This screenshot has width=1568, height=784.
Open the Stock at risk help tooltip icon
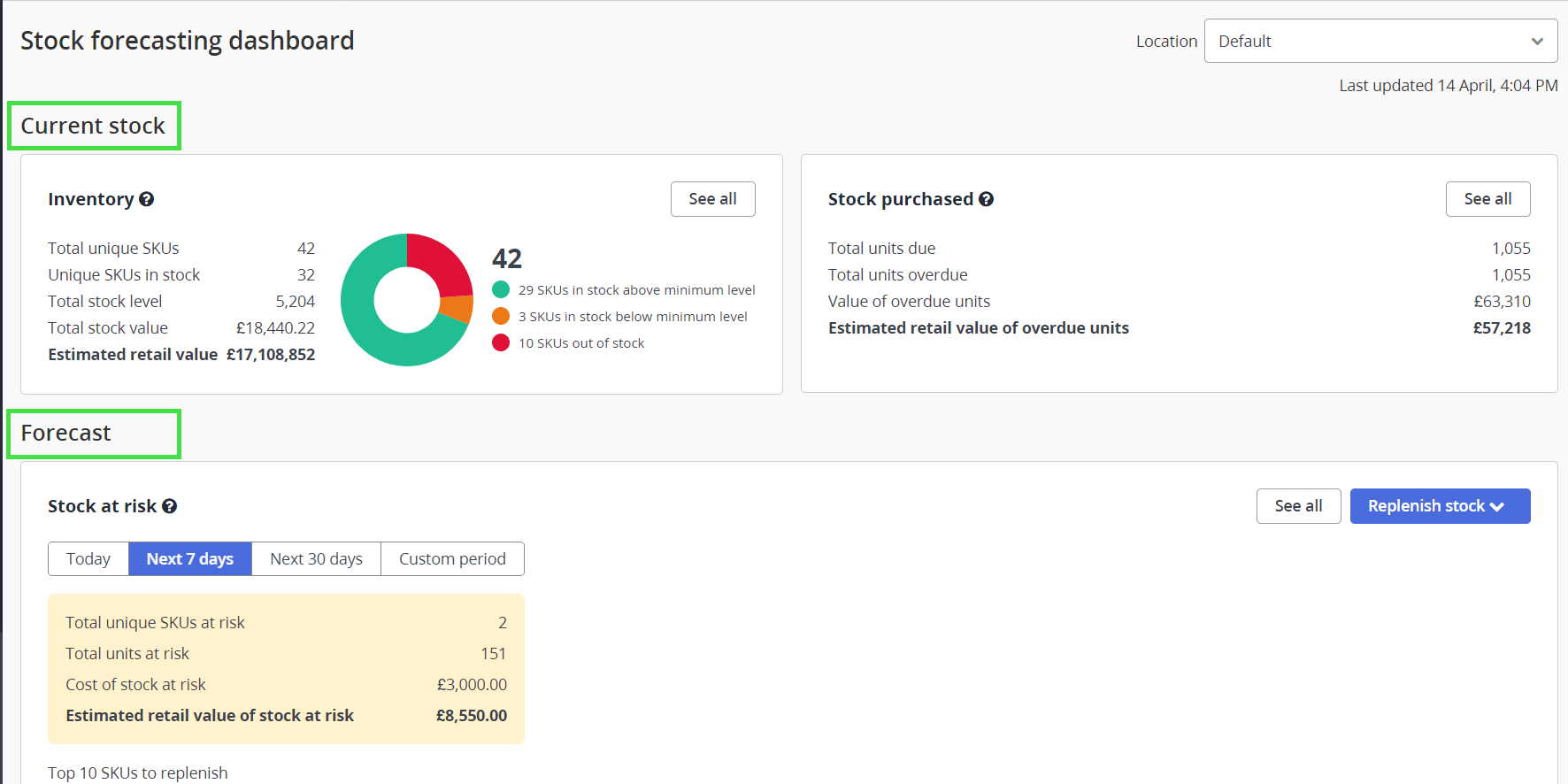[x=170, y=506]
